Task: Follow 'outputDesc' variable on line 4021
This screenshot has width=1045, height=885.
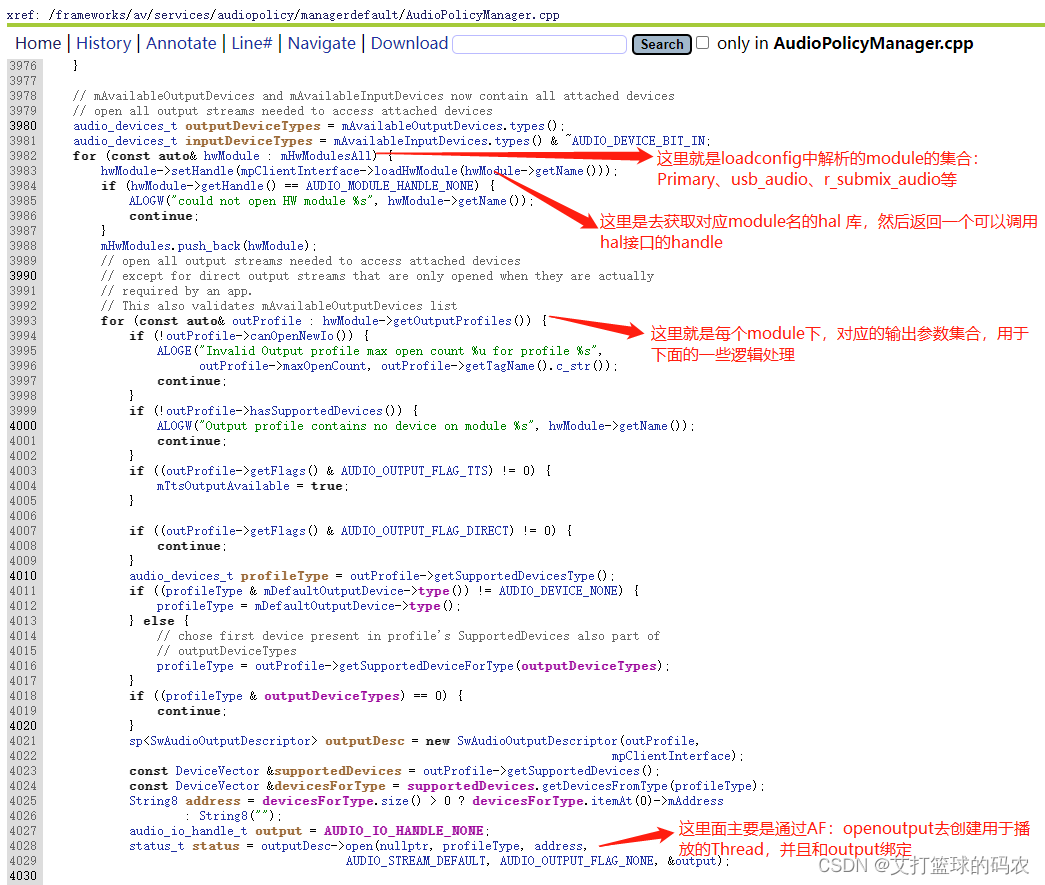Action: click(x=365, y=740)
